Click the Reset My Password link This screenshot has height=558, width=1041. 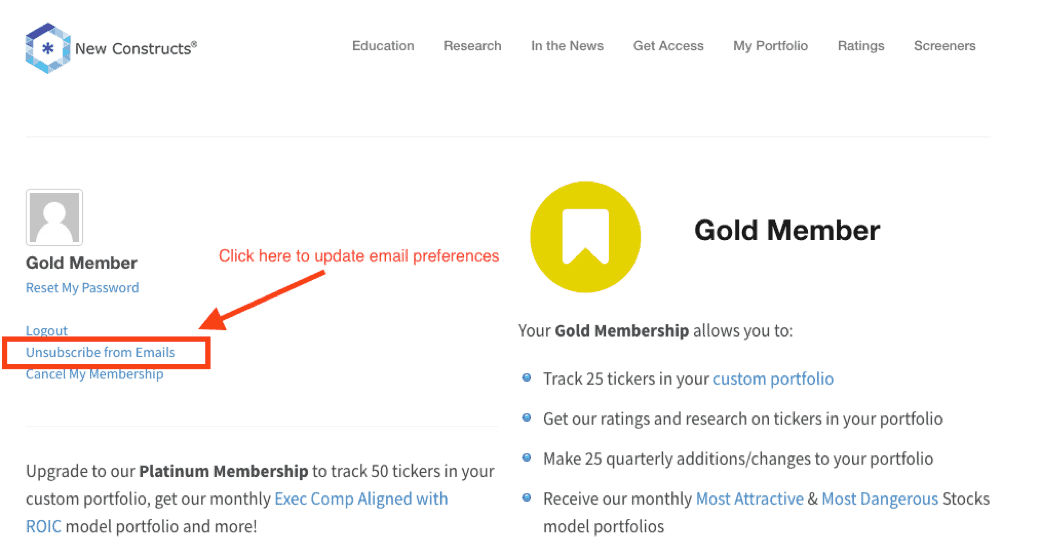[x=82, y=288]
